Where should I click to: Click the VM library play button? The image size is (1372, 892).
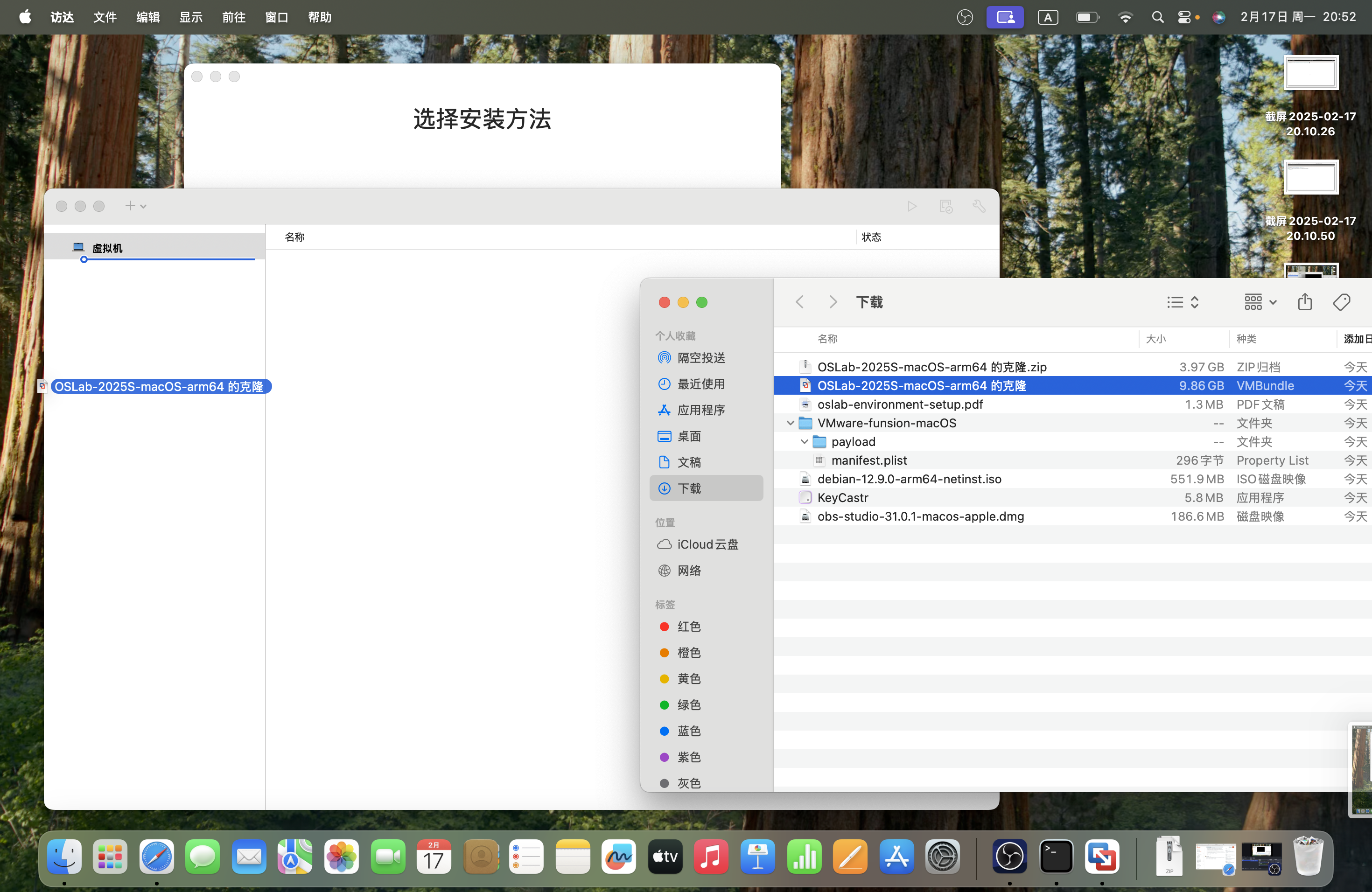point(912,206)
